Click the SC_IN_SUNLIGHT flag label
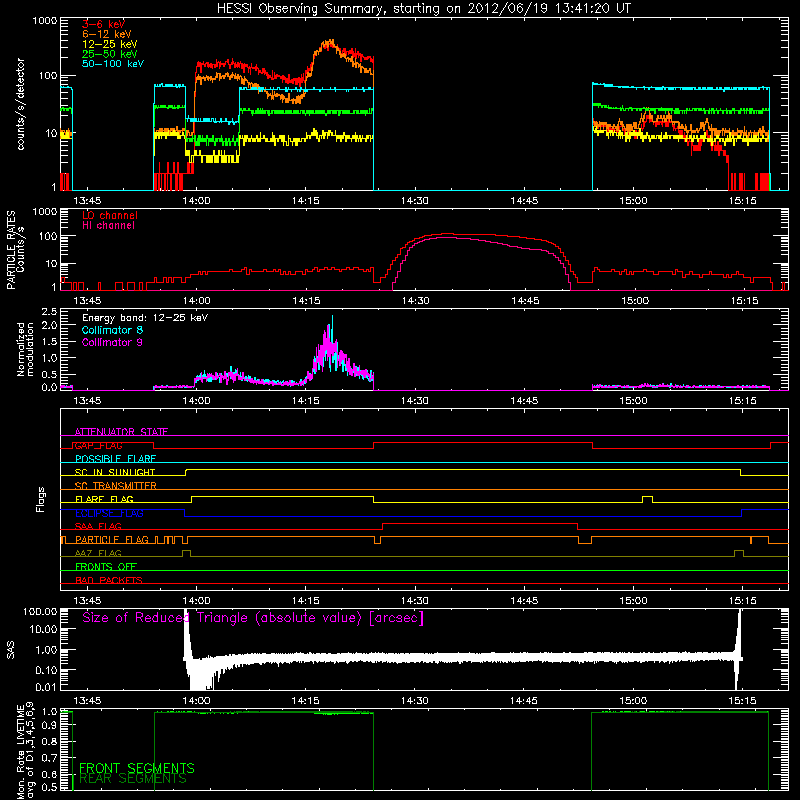This screenshot has height=800, width=800. pos(115,472)
